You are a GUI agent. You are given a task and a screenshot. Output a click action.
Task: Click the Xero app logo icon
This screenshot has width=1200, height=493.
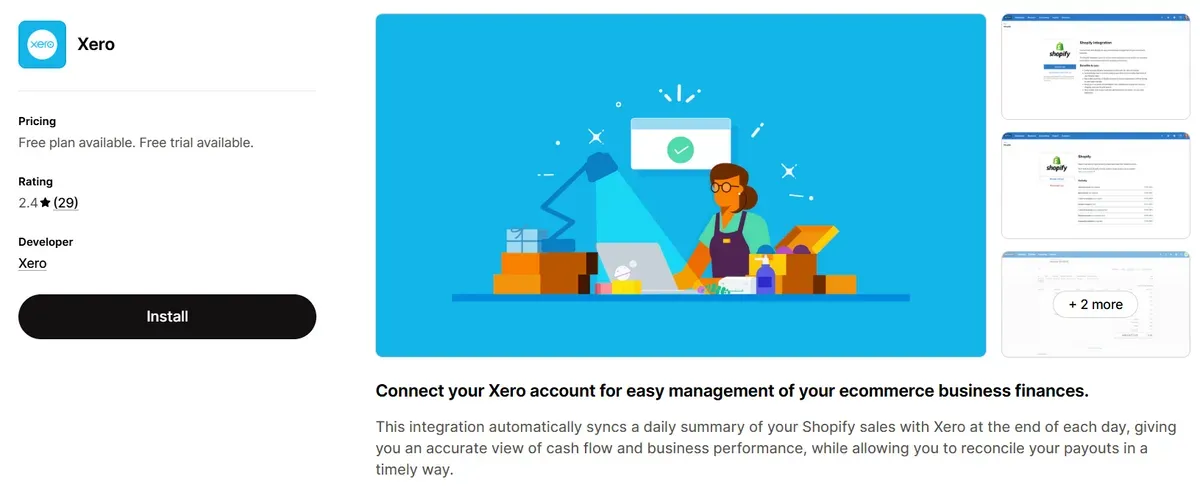click(42, 44)
